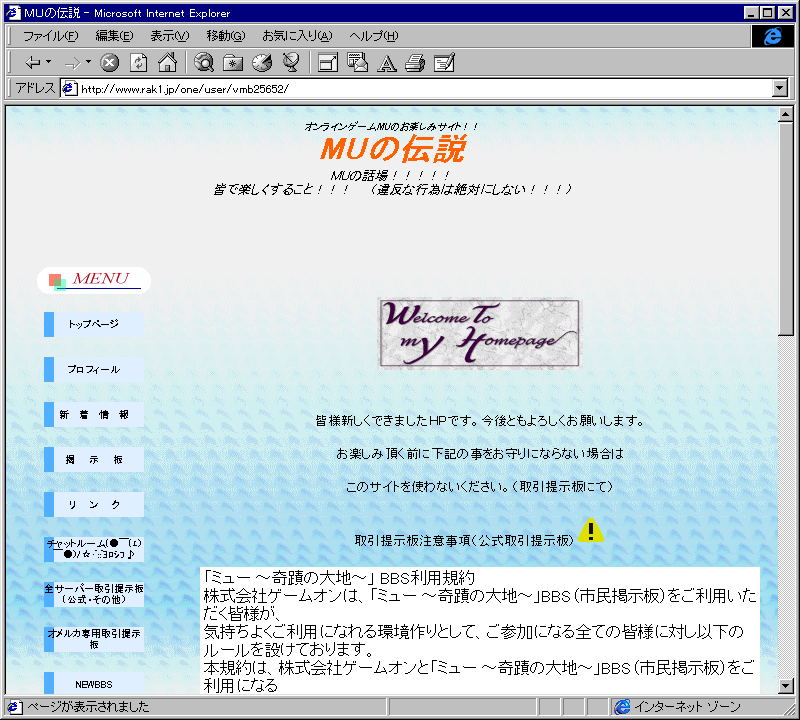
Task: Toggle Fullscreen view toolbar icon
Action: tap(328, 63)
